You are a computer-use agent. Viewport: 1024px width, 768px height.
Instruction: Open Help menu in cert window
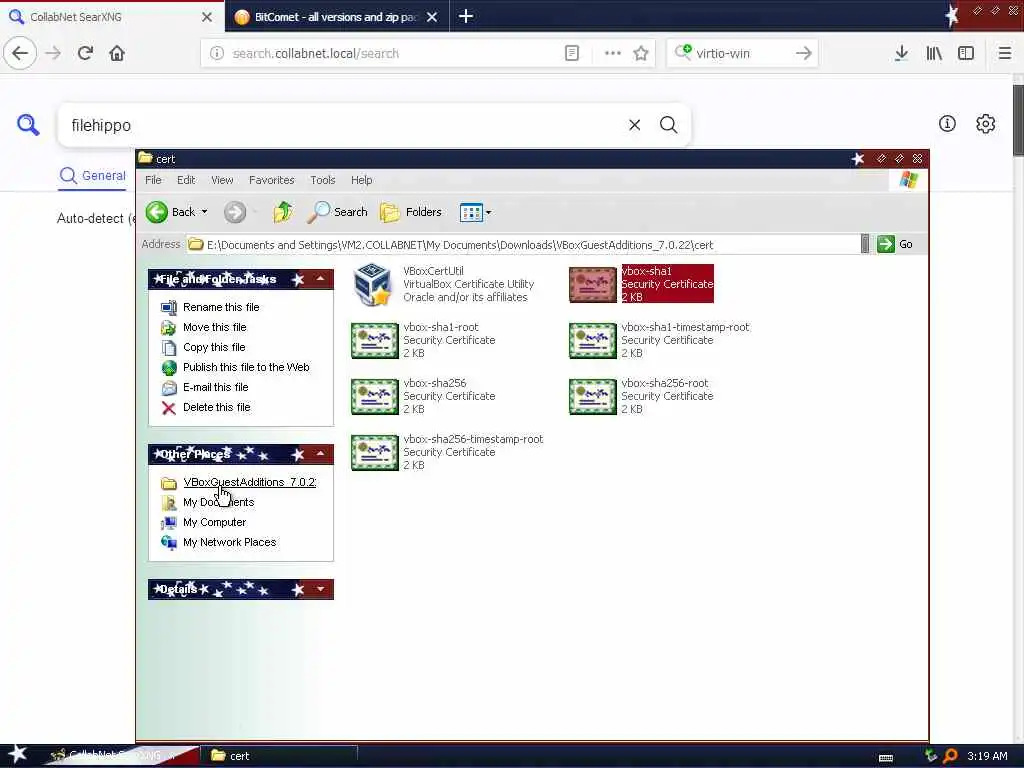361,180
